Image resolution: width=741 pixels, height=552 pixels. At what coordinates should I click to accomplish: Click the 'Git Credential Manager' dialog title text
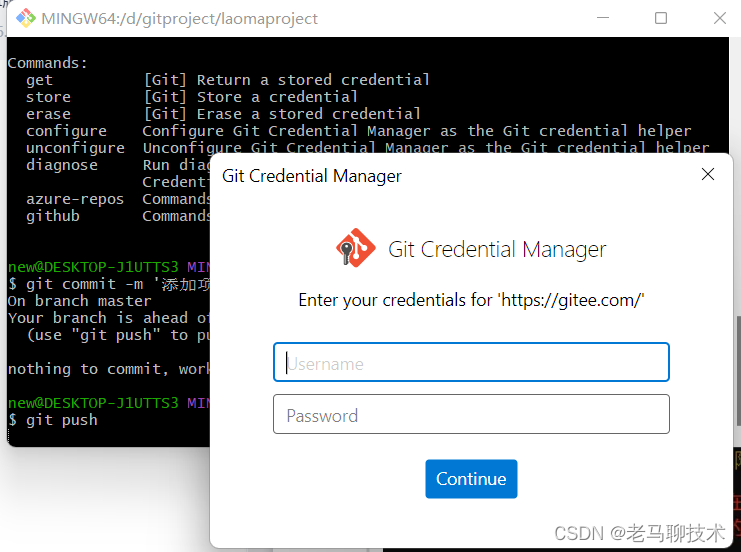point(312,176)
